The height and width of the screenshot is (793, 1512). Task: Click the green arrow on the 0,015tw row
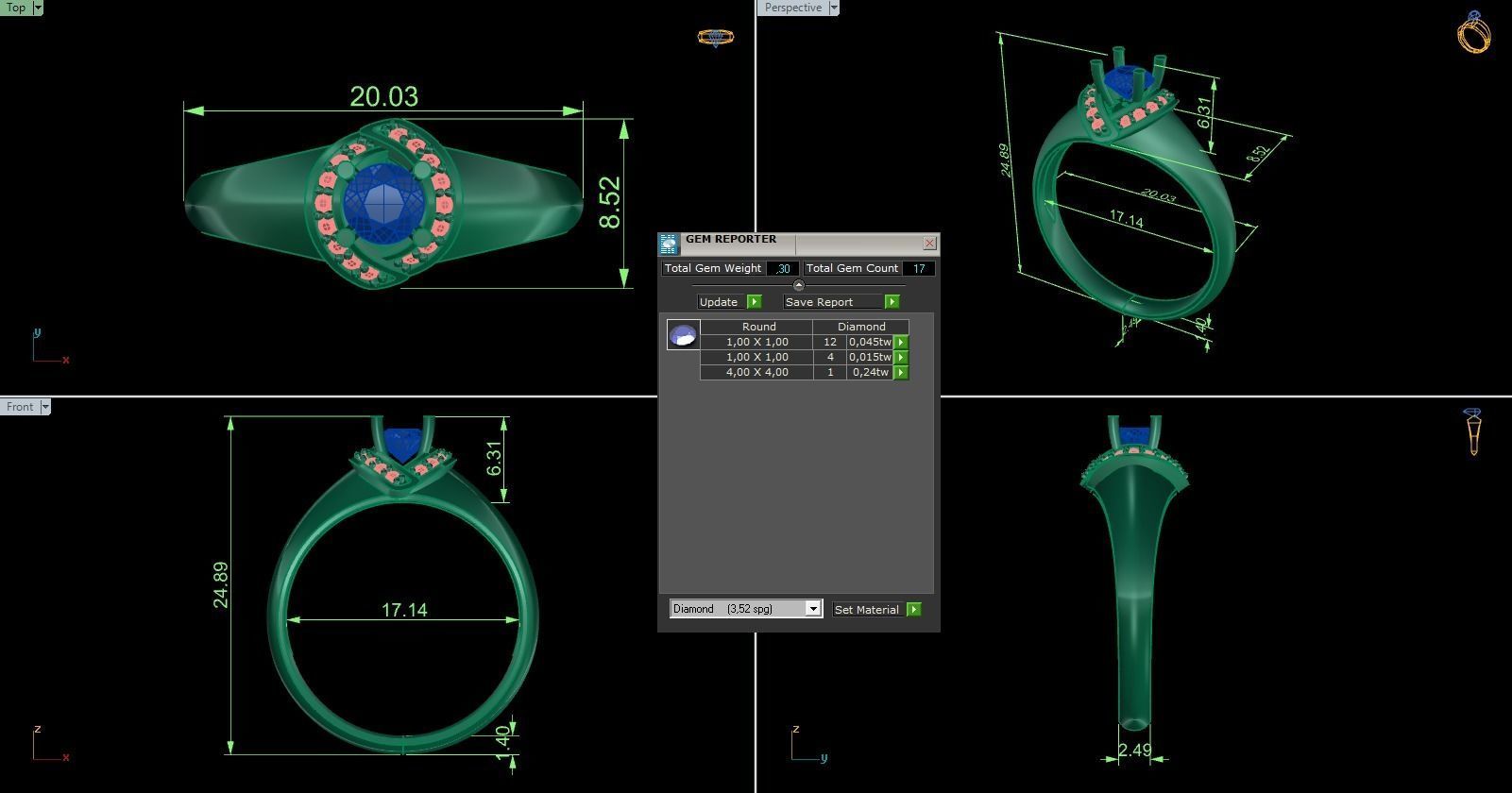point(901,357)
